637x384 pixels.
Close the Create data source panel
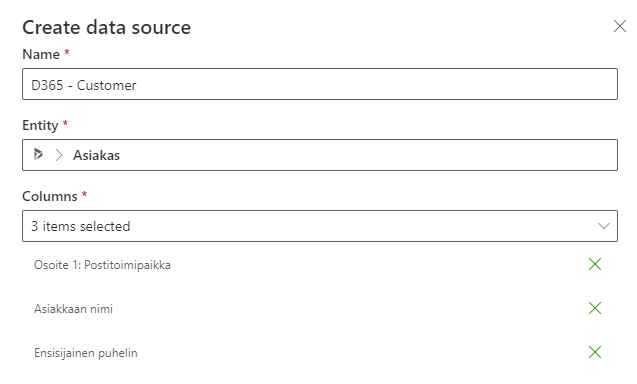click(x=620, y=26)
